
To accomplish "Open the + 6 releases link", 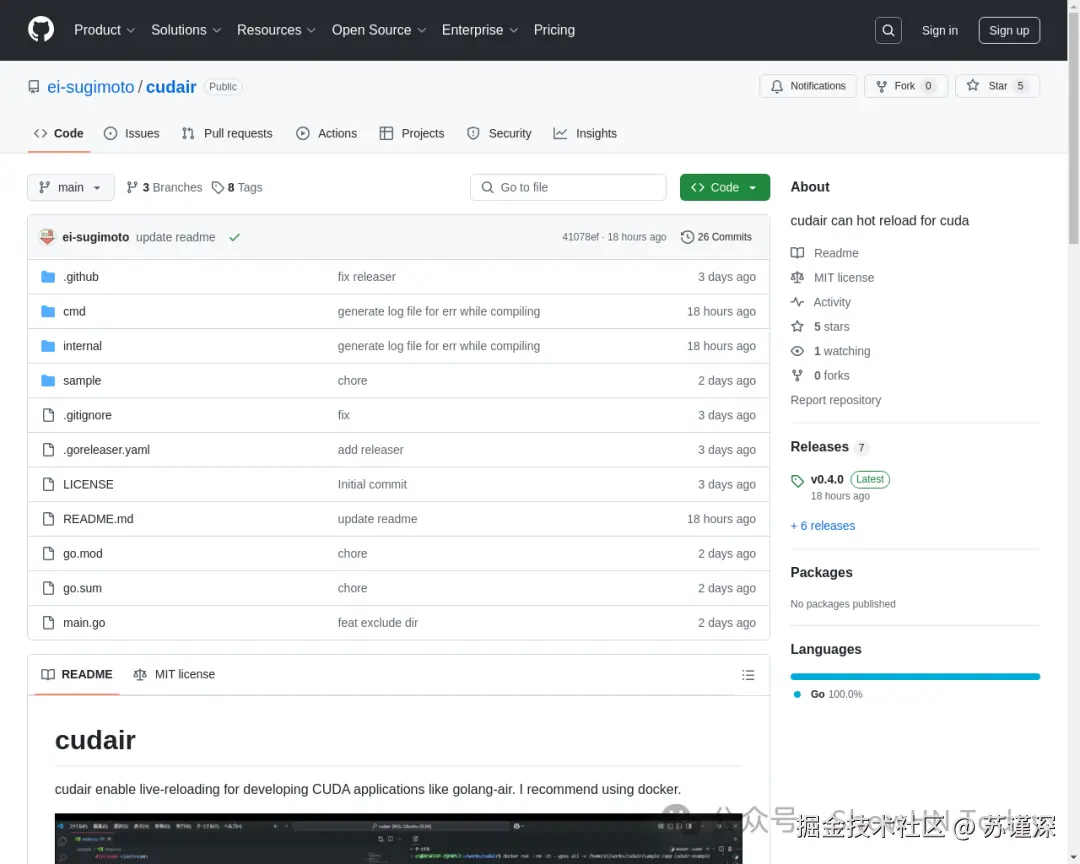I will [822, 526].
